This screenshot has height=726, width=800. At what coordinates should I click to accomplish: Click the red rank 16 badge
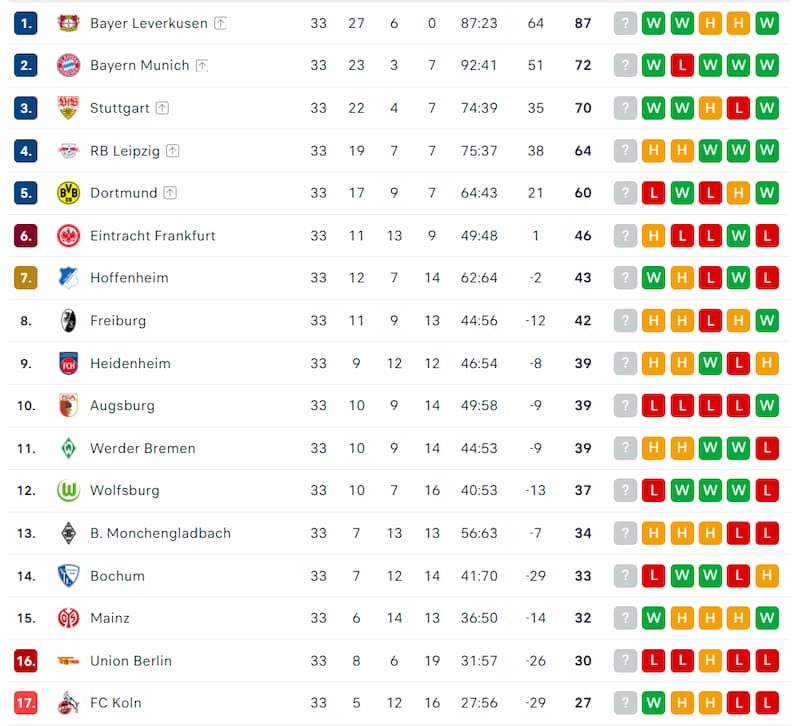click(26, 661)
